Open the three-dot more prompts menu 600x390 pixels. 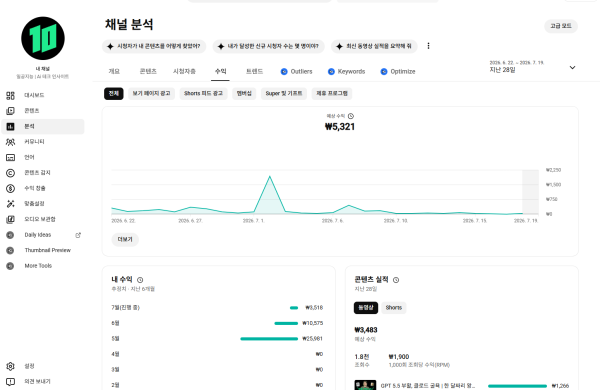[x=428, y=46]
